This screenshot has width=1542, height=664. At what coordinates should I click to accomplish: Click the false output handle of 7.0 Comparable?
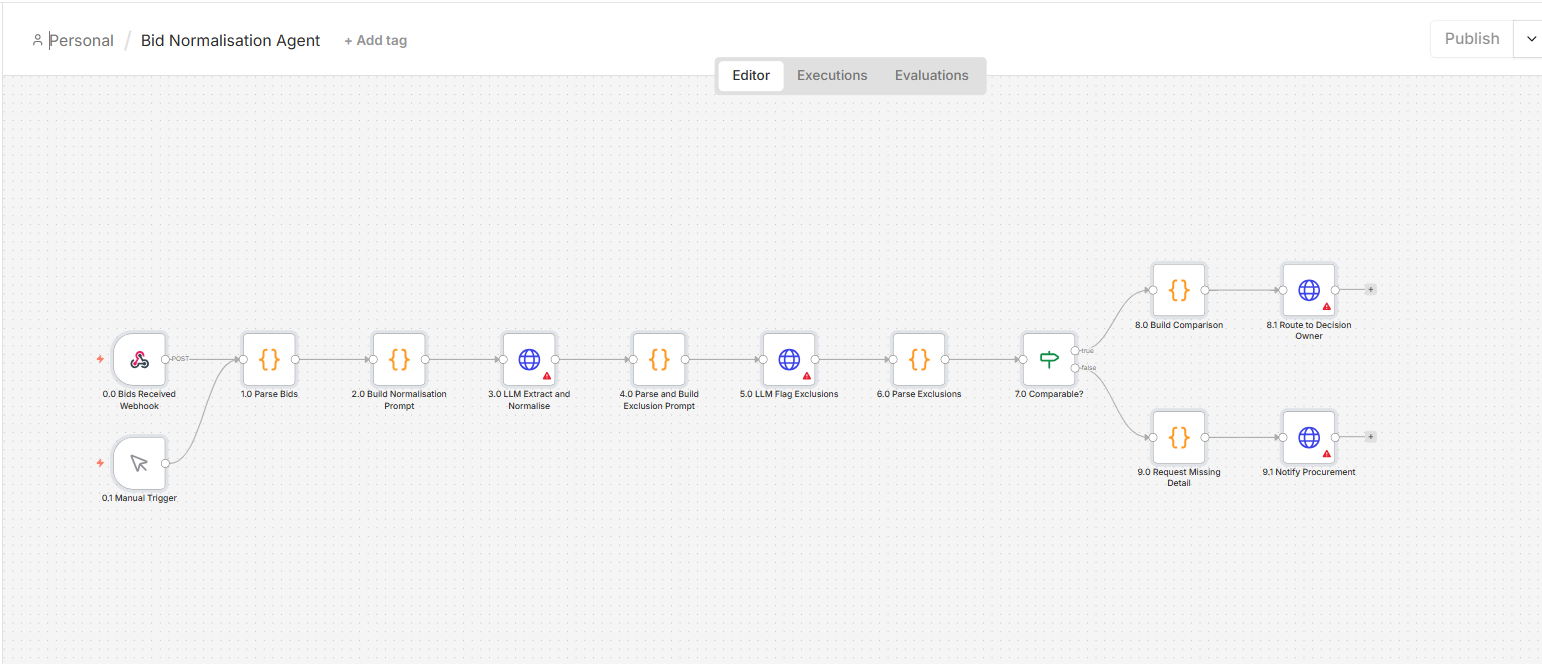coord(1075,368)
